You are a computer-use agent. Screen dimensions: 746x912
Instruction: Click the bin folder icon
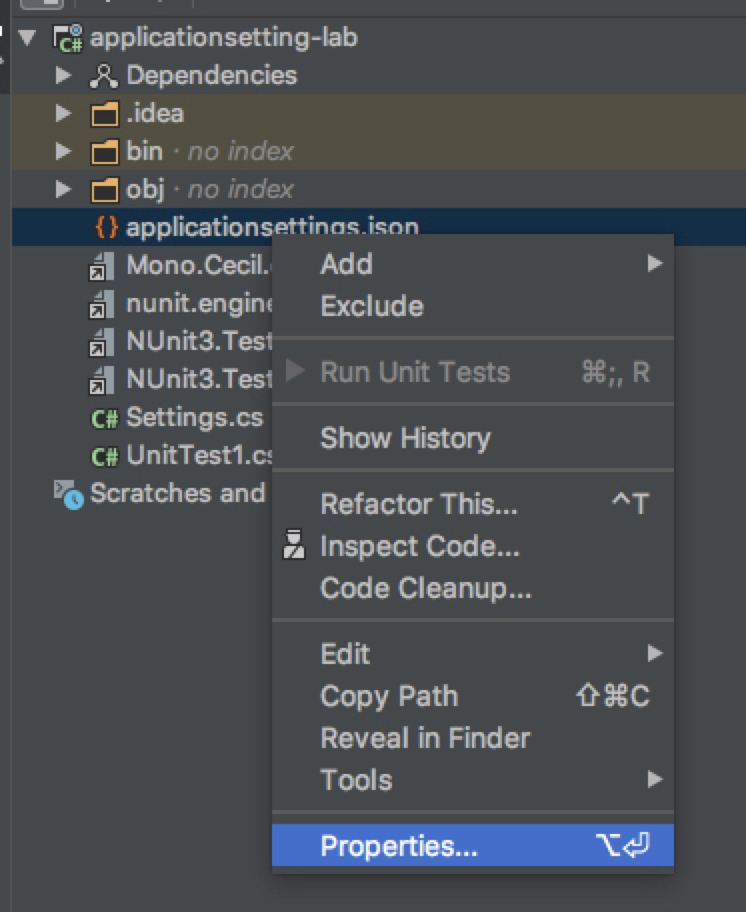pyautogui.click(x=105, y=152)
